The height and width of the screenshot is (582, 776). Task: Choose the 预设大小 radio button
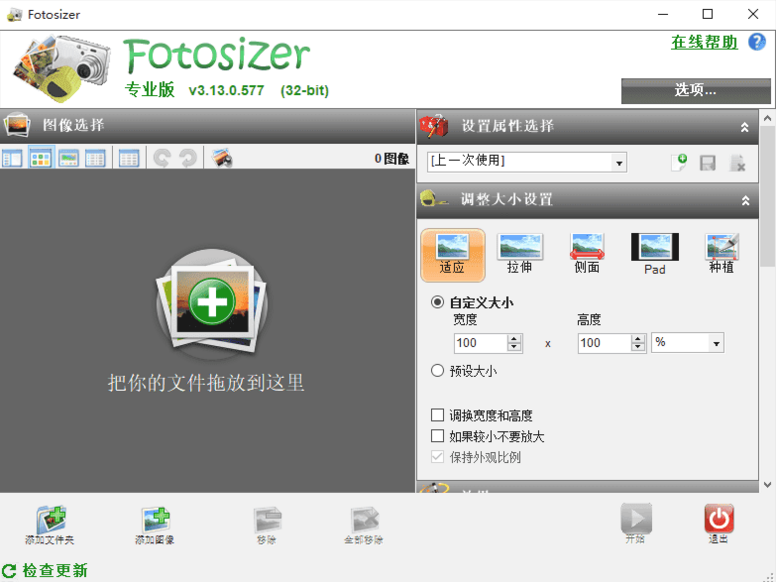coord(437,371)
